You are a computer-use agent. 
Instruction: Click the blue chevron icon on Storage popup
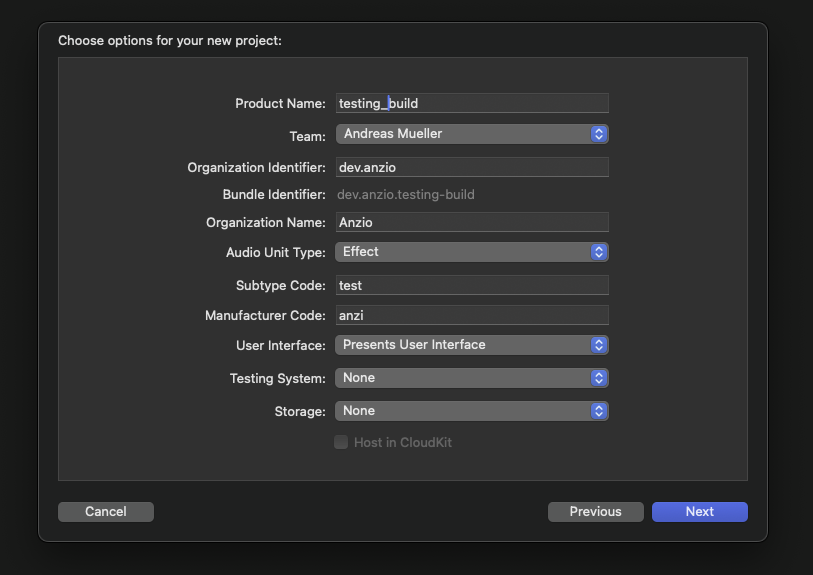coord(599,411)
